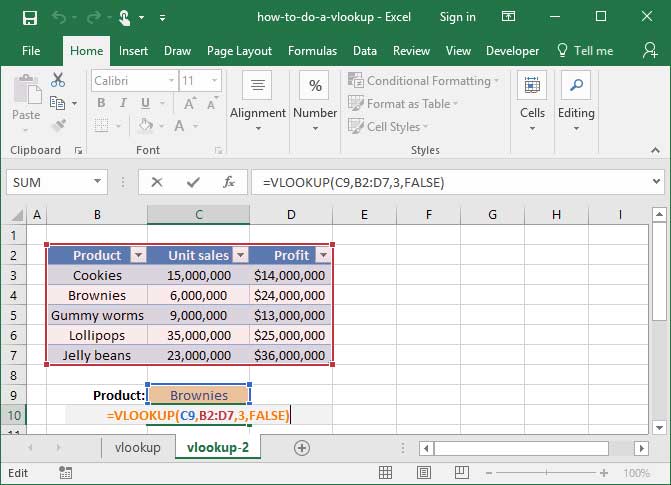This screenshot has width=671, height=485.
Task: Click the Undo arrow icon
Action: coord(59,18)
